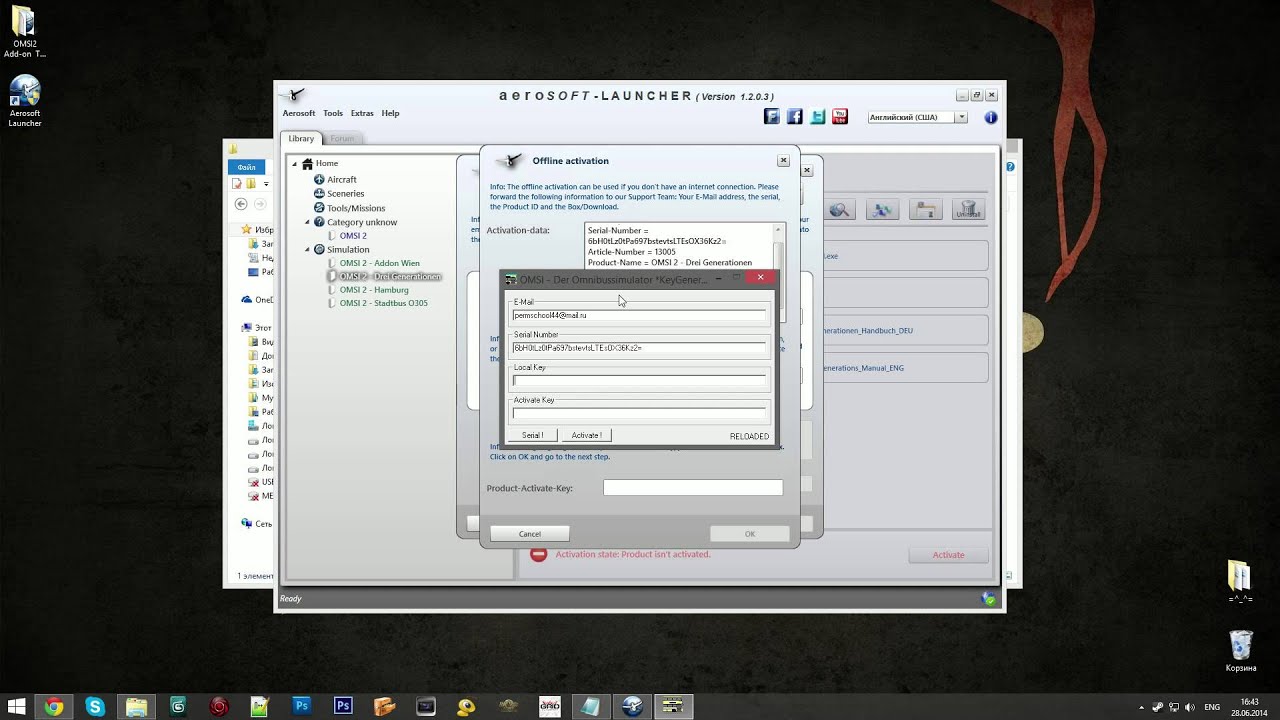
Task: Open Windows Start button
Action: point(17,706)
